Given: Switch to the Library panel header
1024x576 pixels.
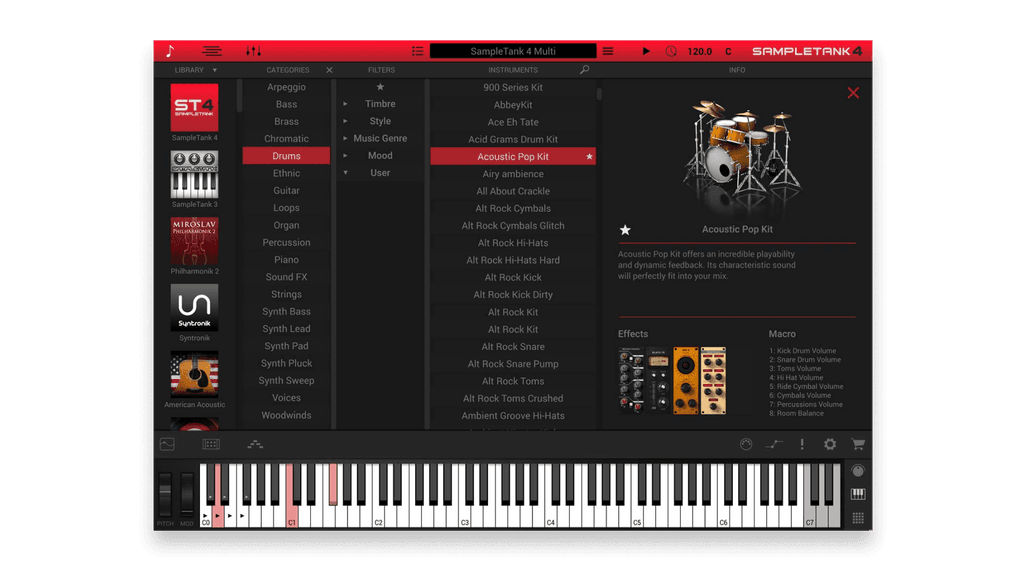Looking at the screenshot, I should pos(192,70).
